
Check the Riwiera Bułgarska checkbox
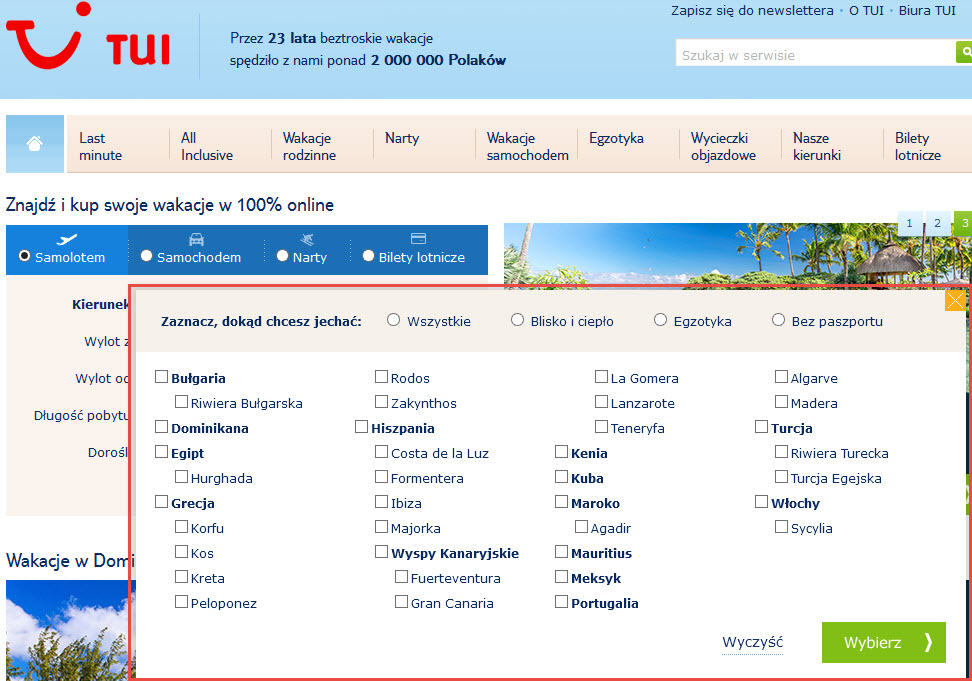pyautogui.click(x=181, y=402)
